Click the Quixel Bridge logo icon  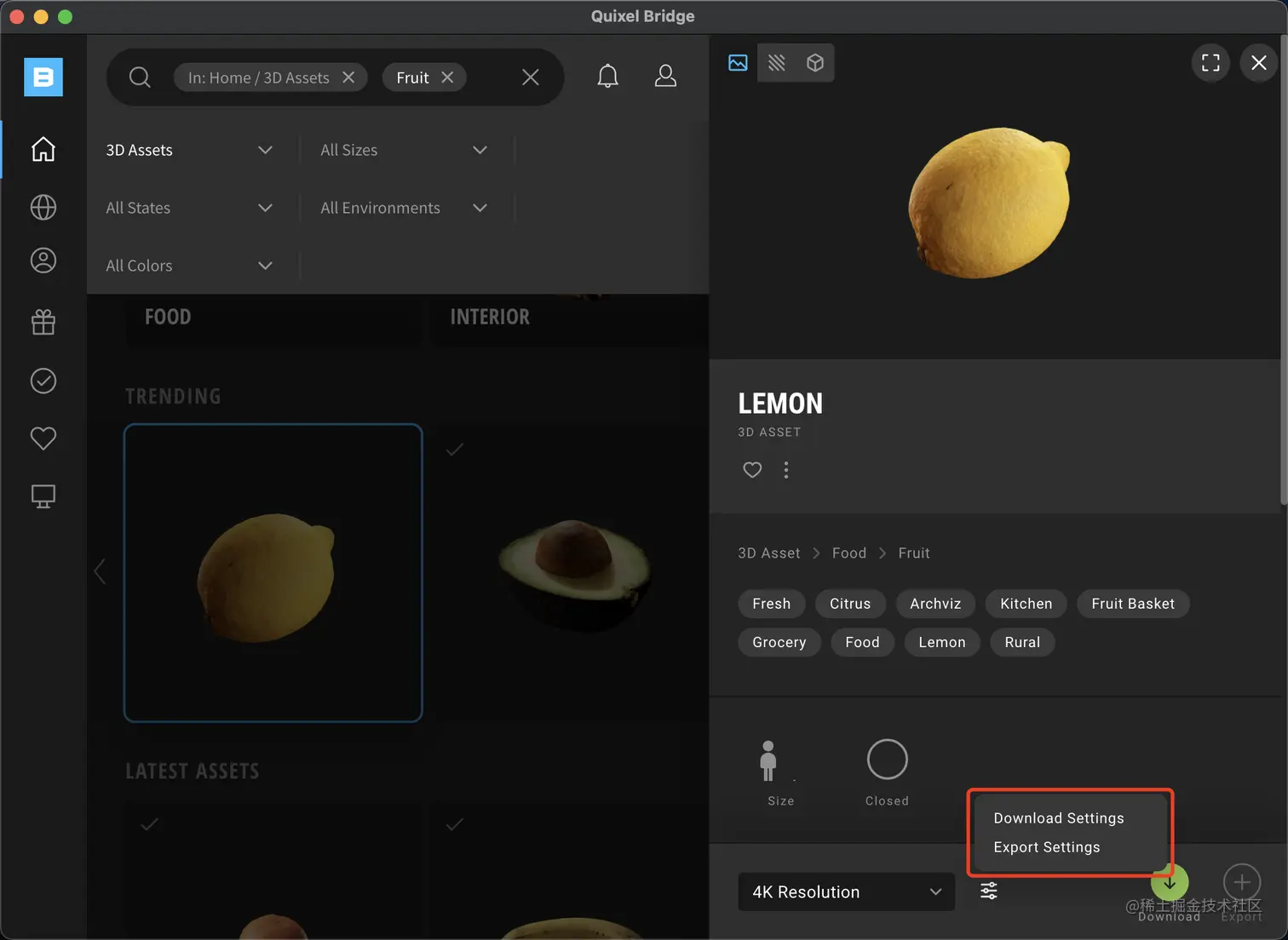pos(43,77)
